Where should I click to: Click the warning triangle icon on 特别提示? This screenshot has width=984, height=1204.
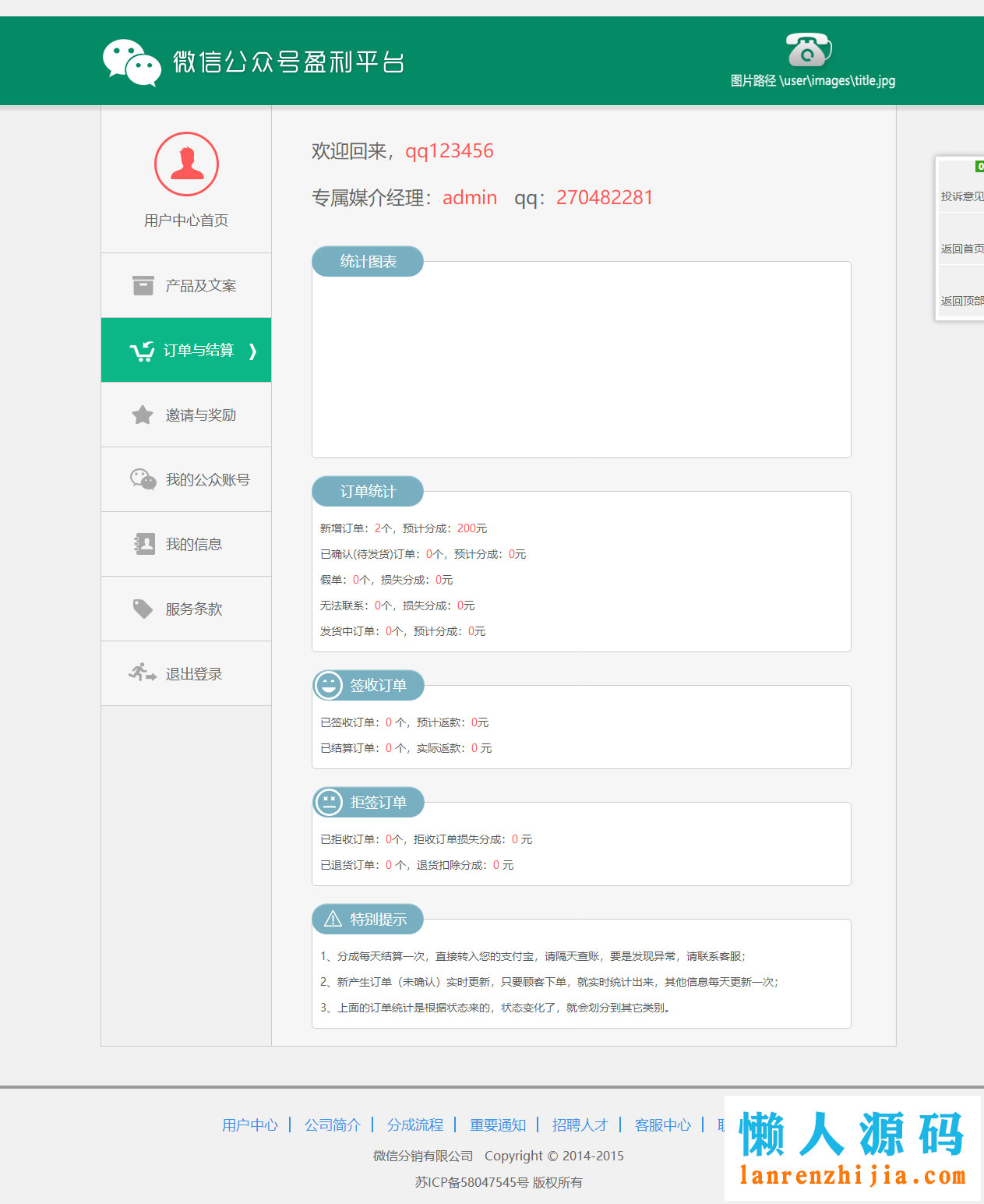coord(331,919)
